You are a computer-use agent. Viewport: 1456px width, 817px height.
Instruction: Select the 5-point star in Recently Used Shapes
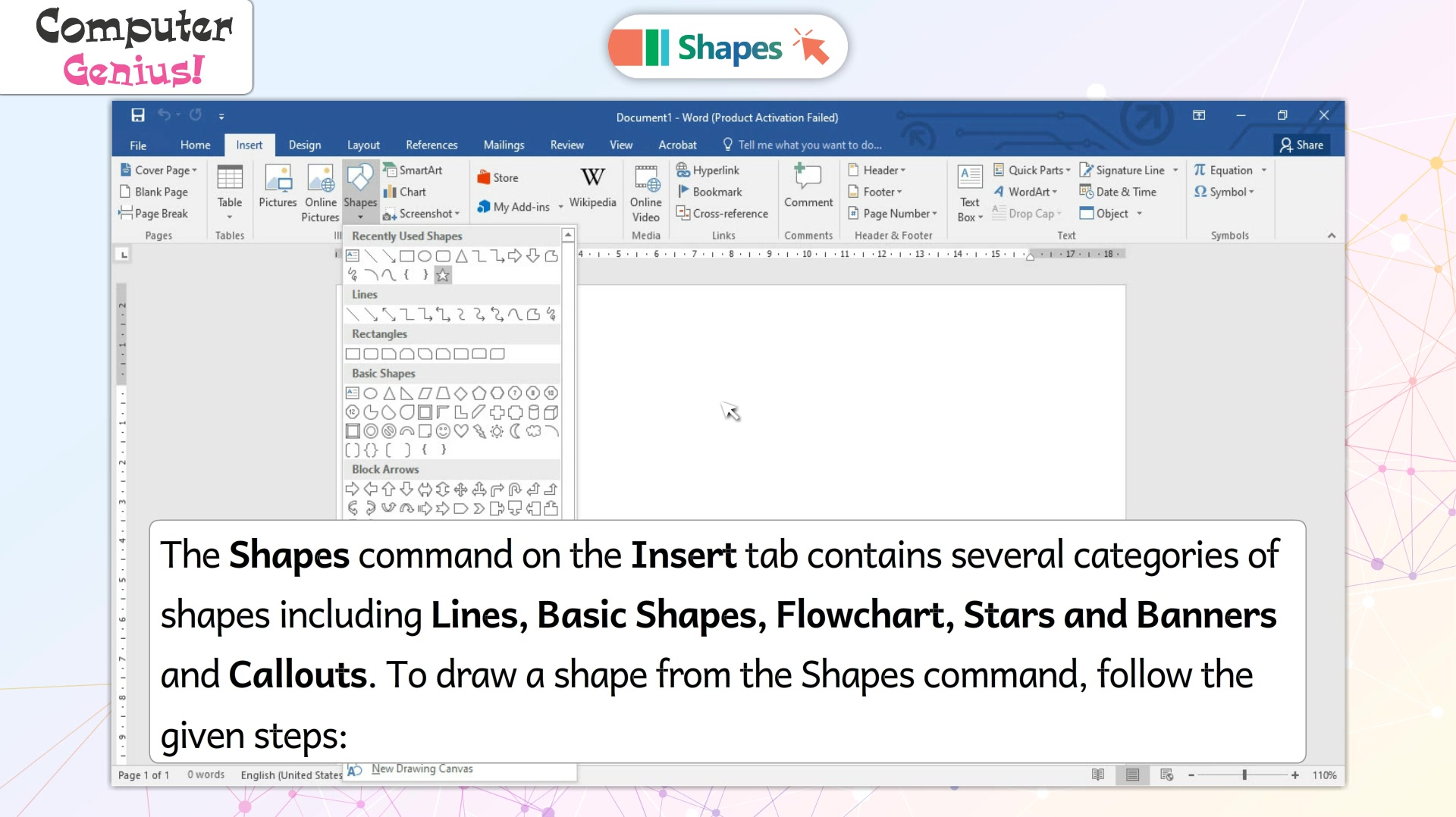coord(443,275)
